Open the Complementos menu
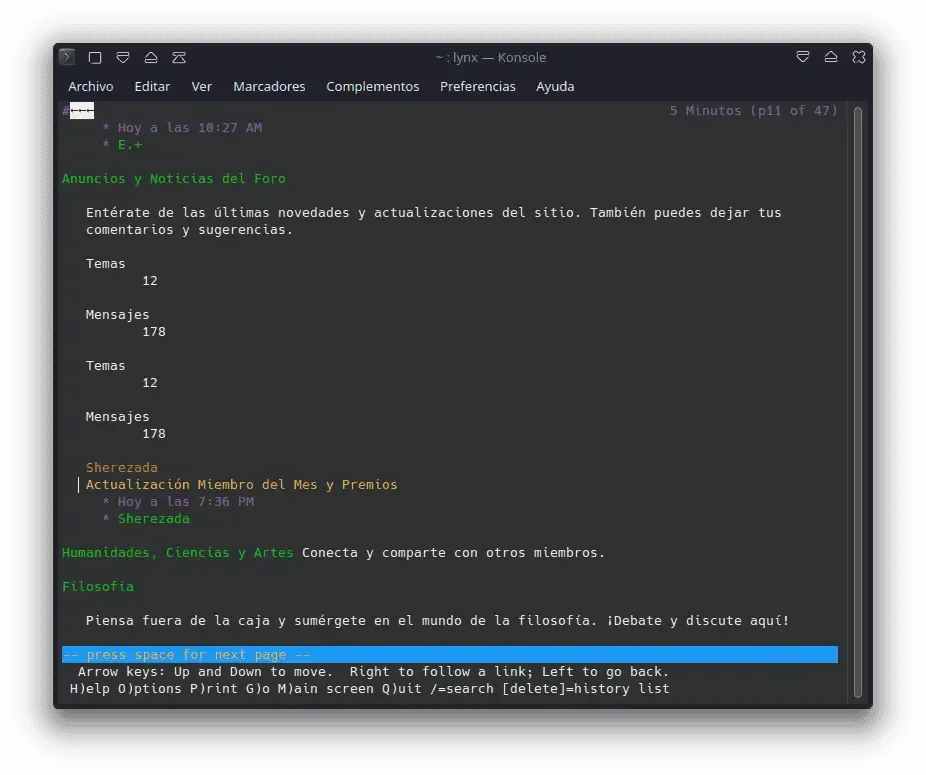Screen dimensions: 926x775 tap(373, 86)
